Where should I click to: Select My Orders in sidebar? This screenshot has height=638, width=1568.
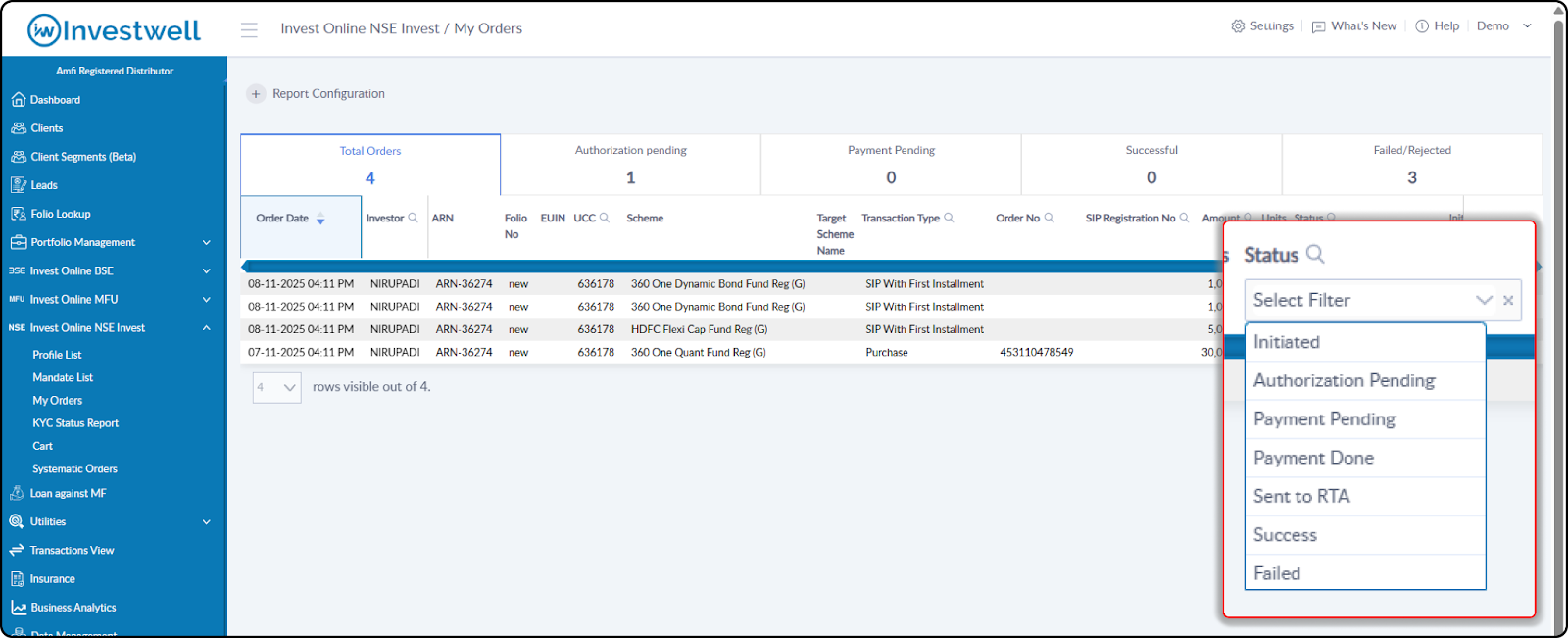[x=57, y=401]
